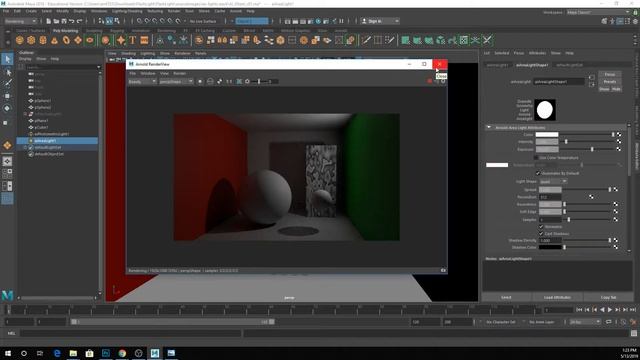This screenshot has height=360, width=640.
Task: Click the New scene icon
Action: pyautogui.click(x=49, y=21)
